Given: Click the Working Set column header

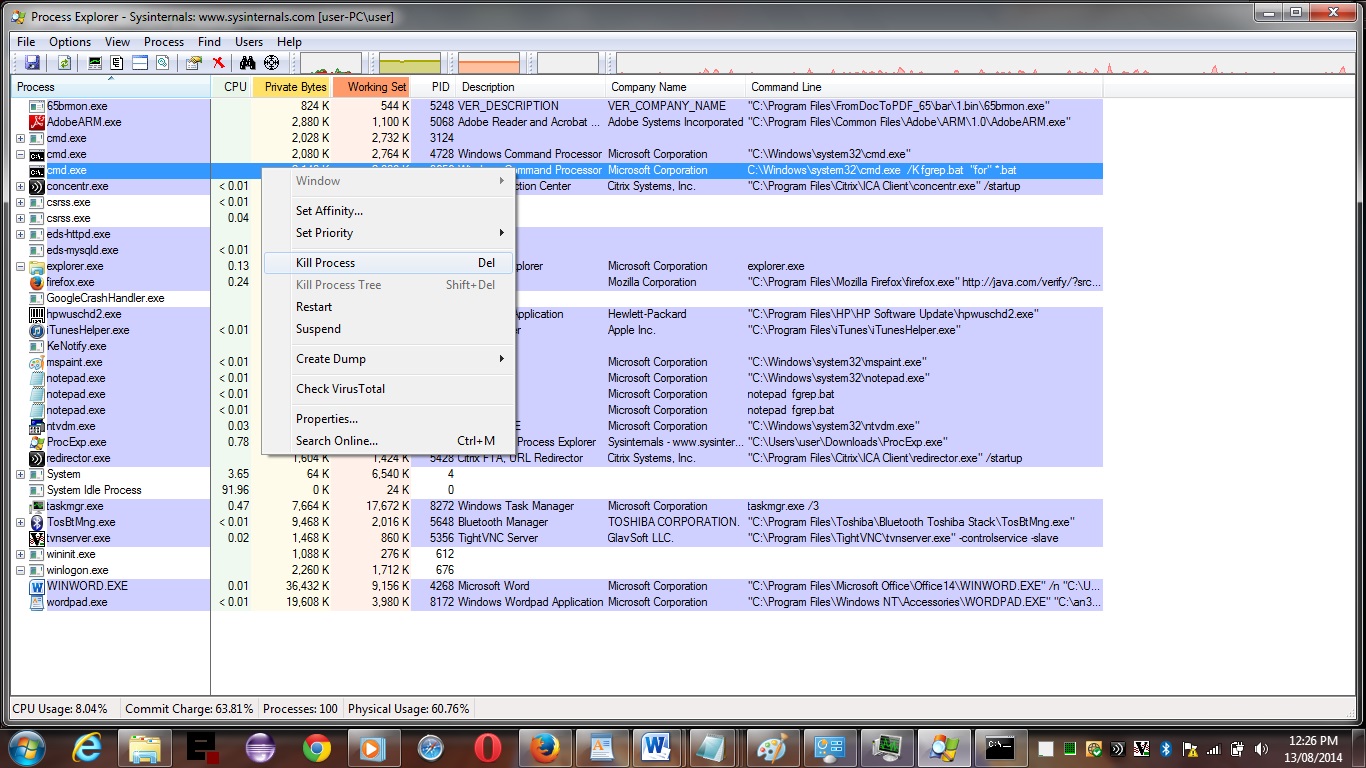Looking at the screenshot, I should [376, 87].
